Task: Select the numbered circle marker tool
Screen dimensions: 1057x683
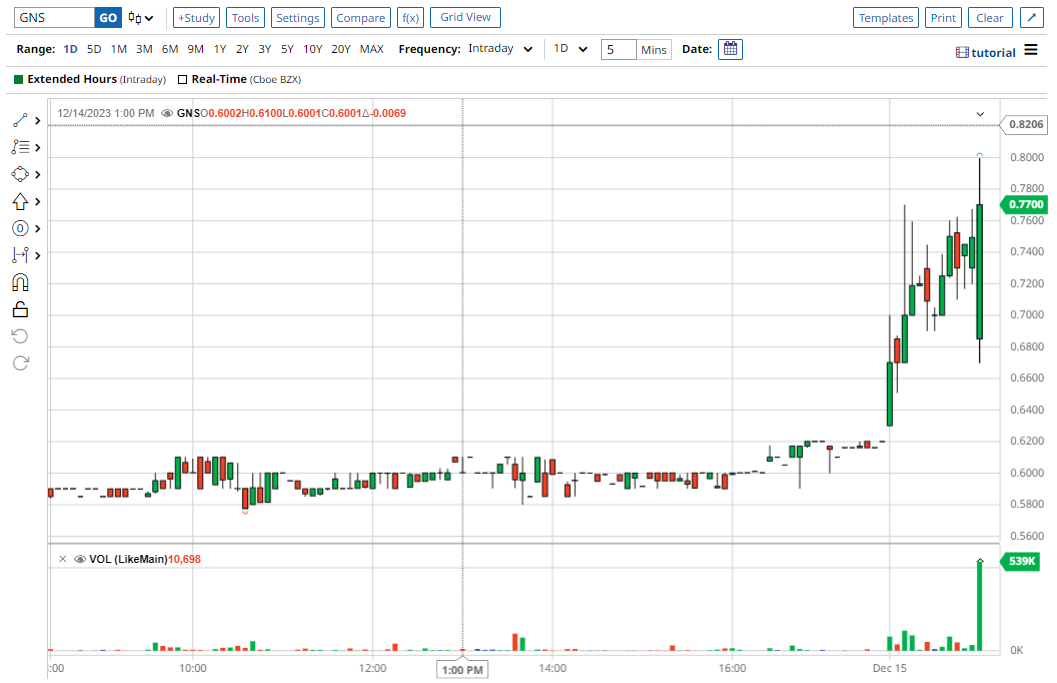Action: tap(20, 229)
